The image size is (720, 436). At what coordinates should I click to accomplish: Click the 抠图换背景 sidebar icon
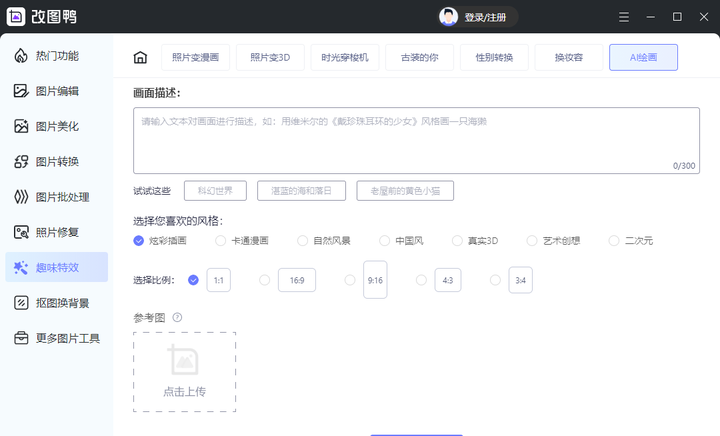click(x=21, y=303)
